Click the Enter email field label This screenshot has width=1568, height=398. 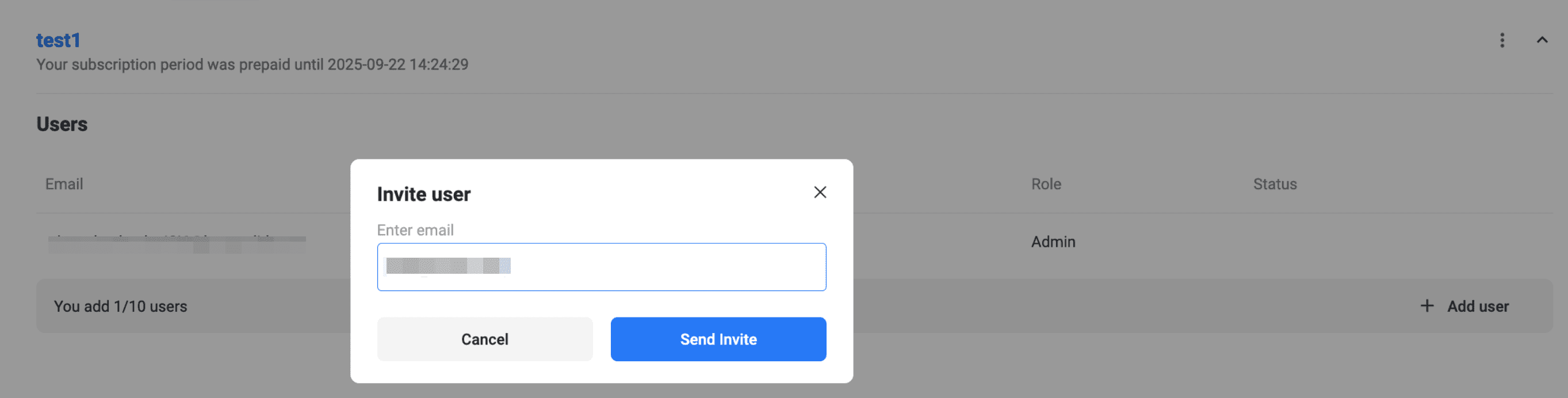[415, 230]
